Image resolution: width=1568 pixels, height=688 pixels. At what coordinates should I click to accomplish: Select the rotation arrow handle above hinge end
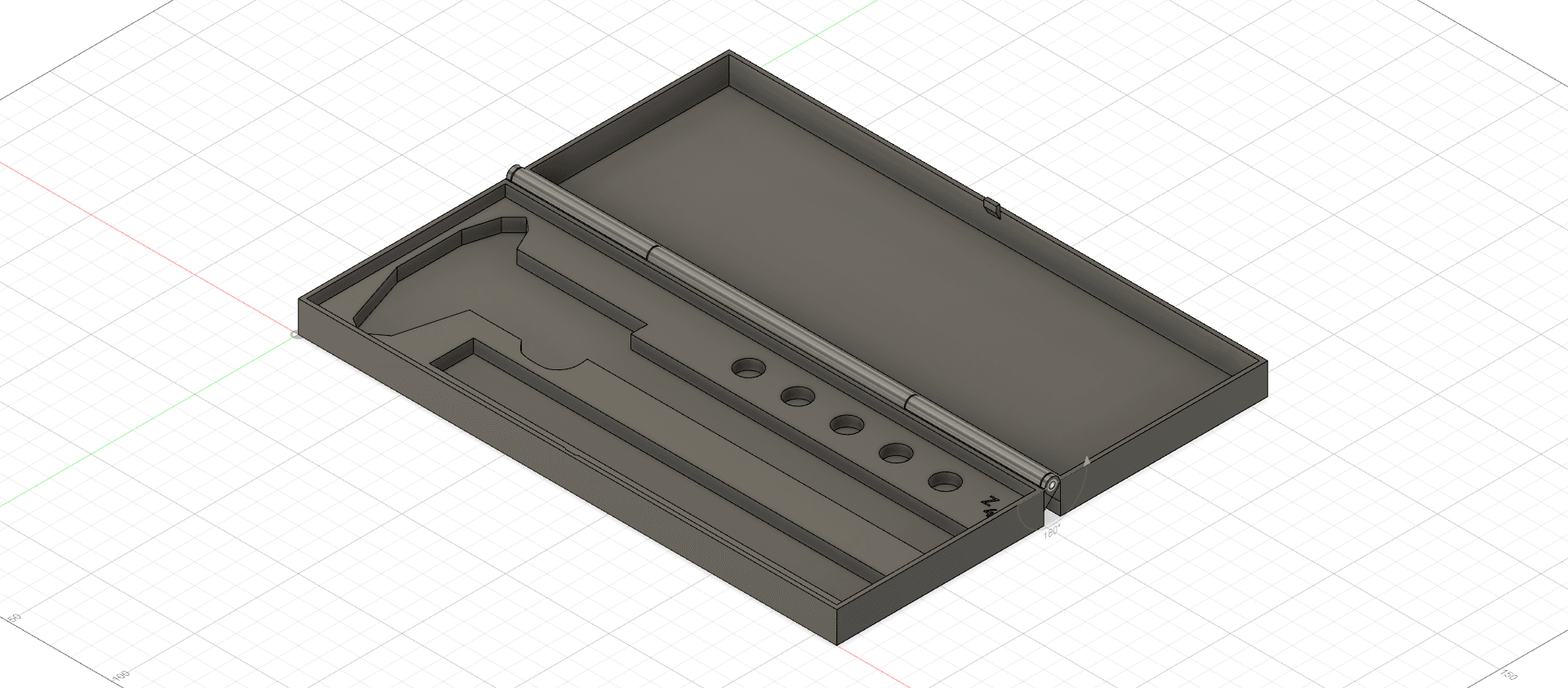point(1086,462)
